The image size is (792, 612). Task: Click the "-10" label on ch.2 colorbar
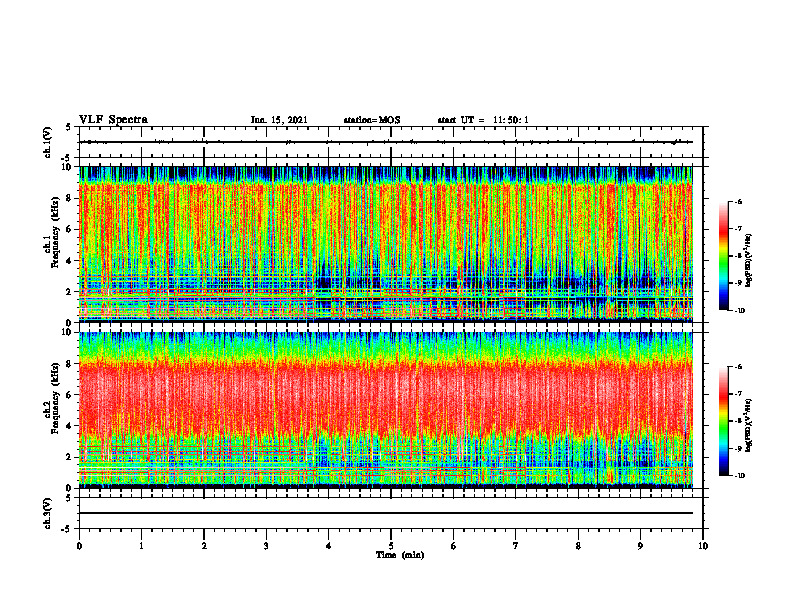738,476
